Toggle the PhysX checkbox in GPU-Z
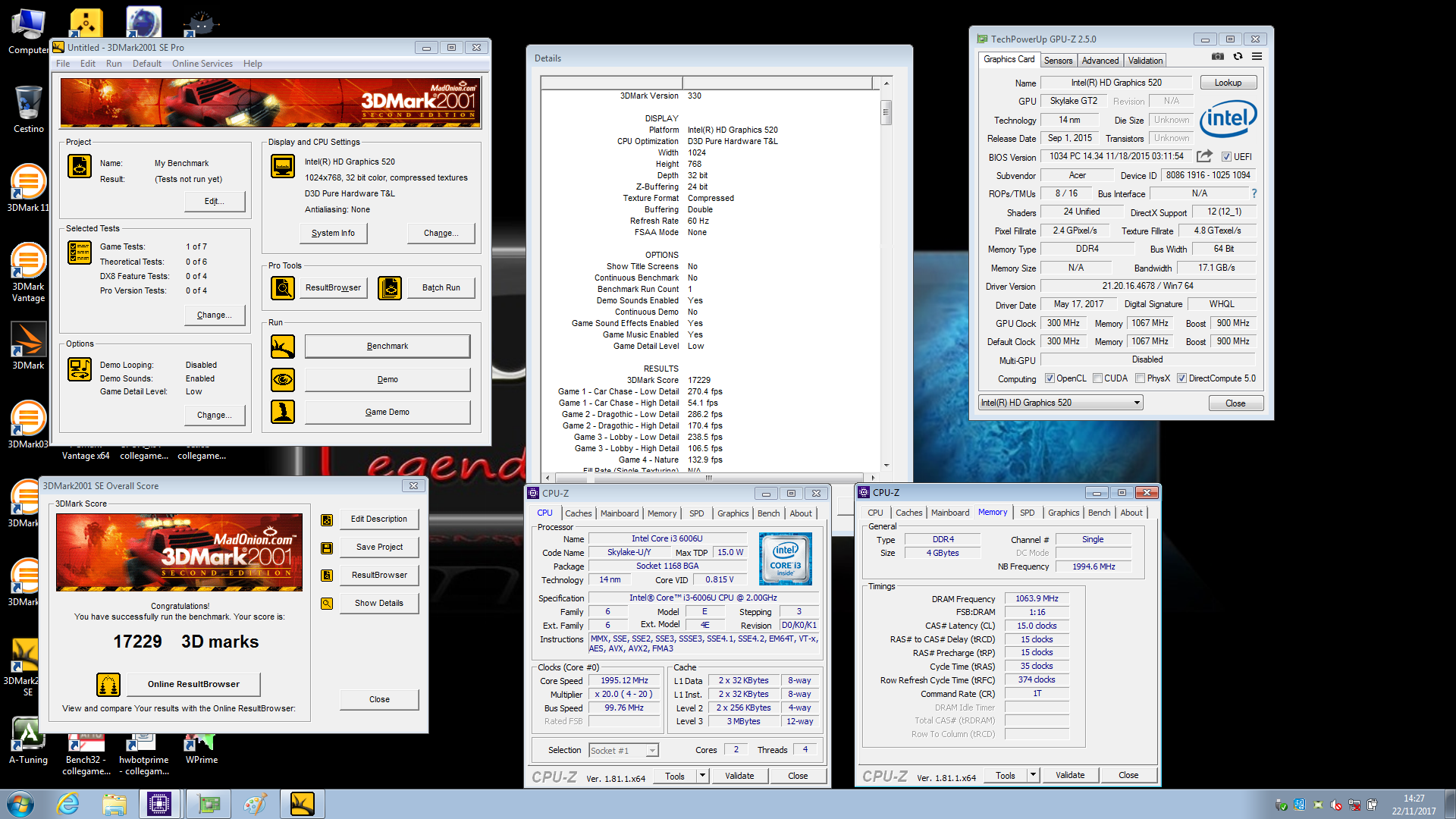Image resolution: width=1456 pixels, height=819 pixels. tap(1140, 378)
